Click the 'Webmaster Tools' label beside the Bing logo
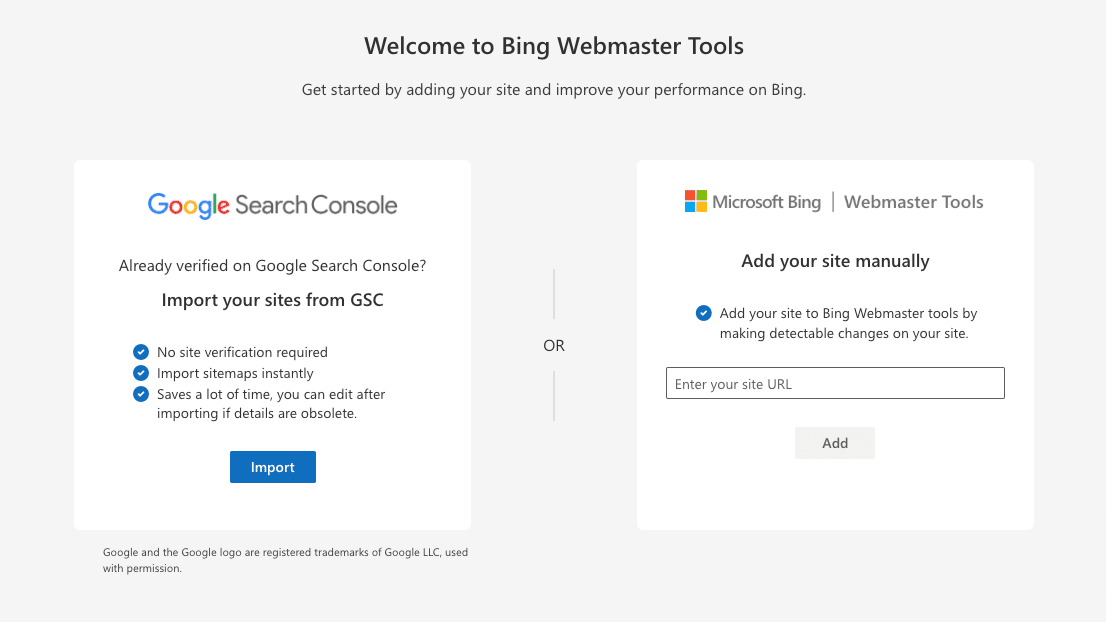 coord(913,201)
